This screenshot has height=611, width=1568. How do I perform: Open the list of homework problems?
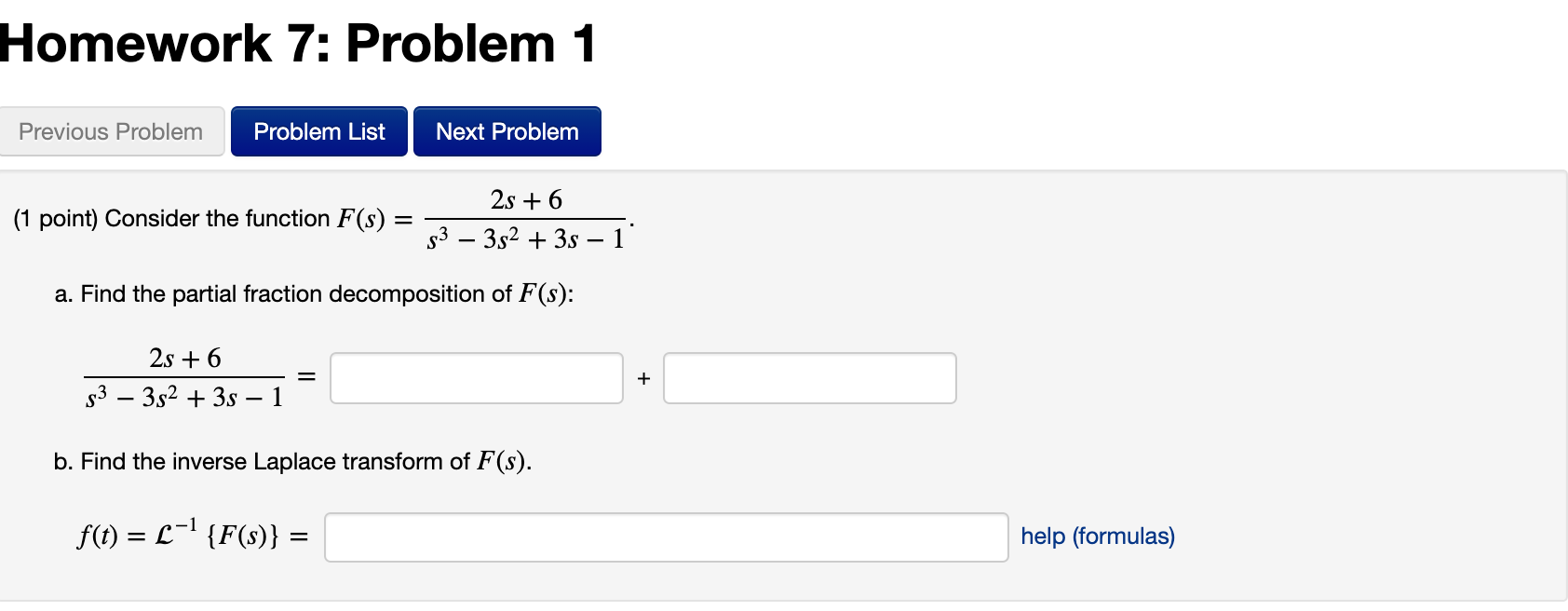pos(318,130)
